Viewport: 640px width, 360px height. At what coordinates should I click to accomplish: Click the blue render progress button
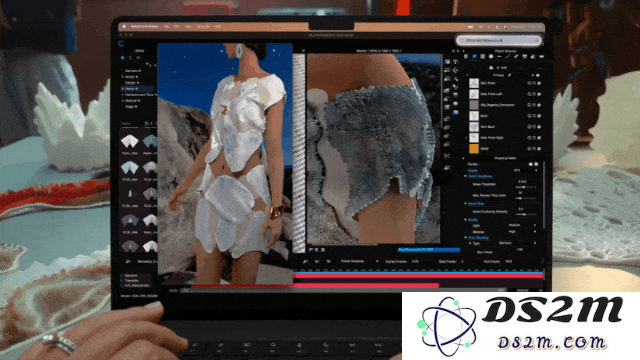pyautogui.click(x=429, y=249)
